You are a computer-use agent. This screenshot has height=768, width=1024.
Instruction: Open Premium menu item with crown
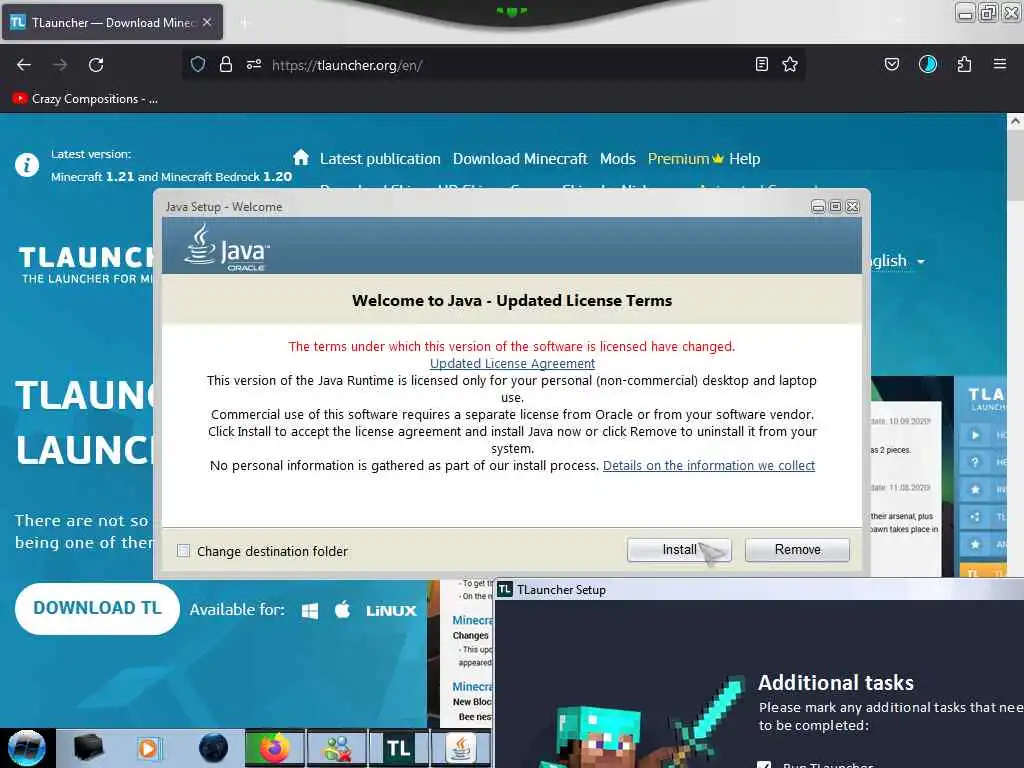(x=686, y=159)
